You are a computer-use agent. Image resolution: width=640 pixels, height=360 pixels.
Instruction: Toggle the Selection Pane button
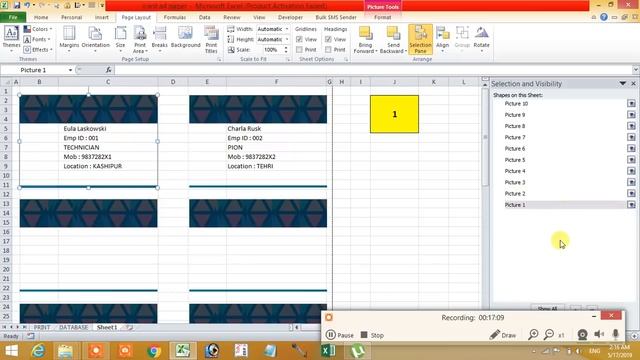tap(420, 40)
